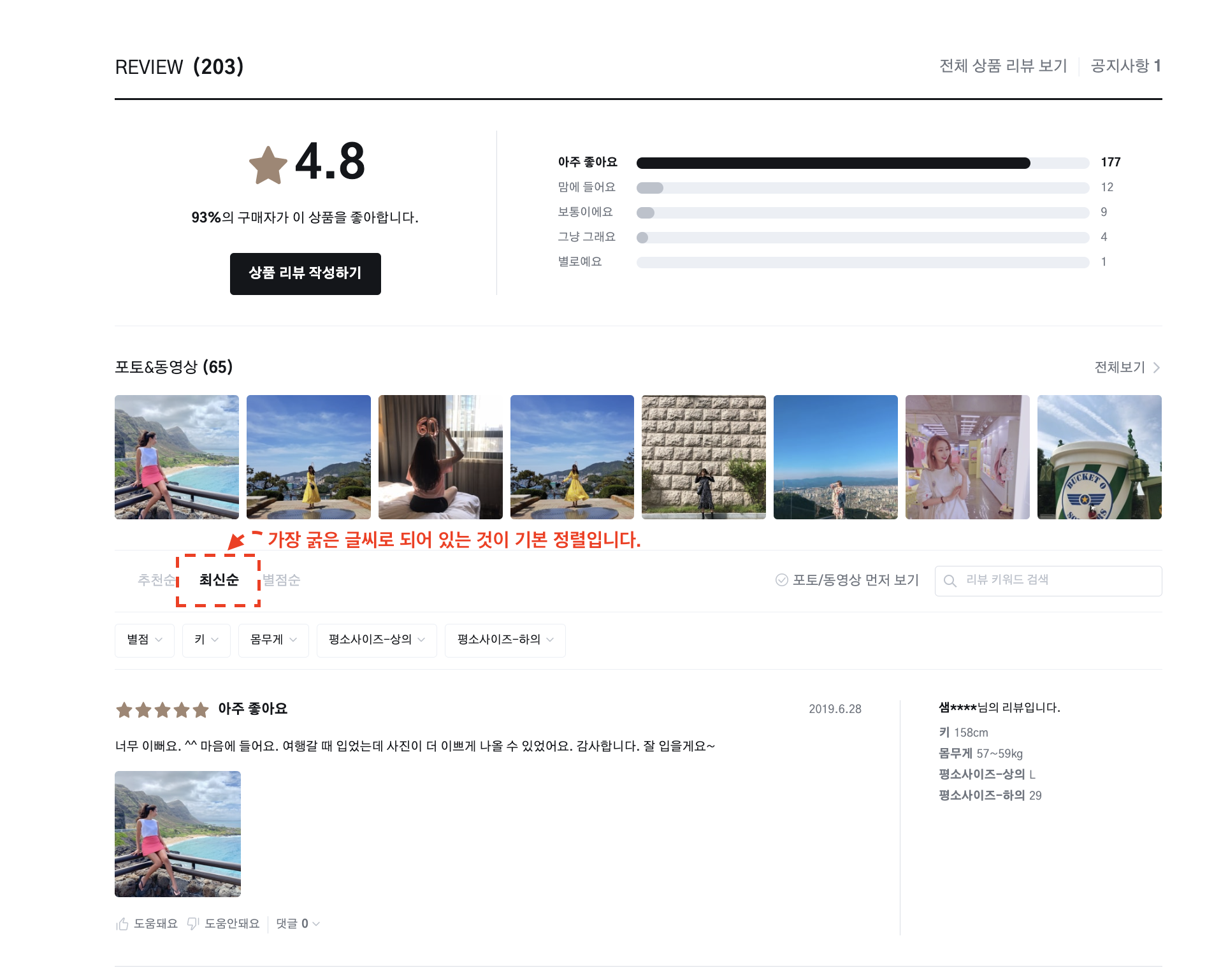Click the 93% buyer satisfaction text
The height and width of the screenshot is (980, 1221).
coord(305,218)
